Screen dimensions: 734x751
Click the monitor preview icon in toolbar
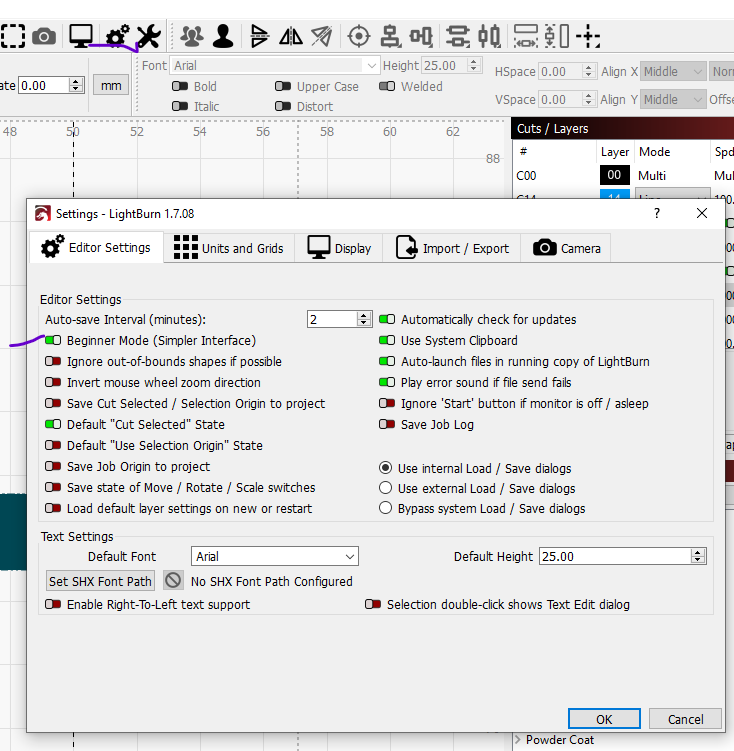point(81,36)
